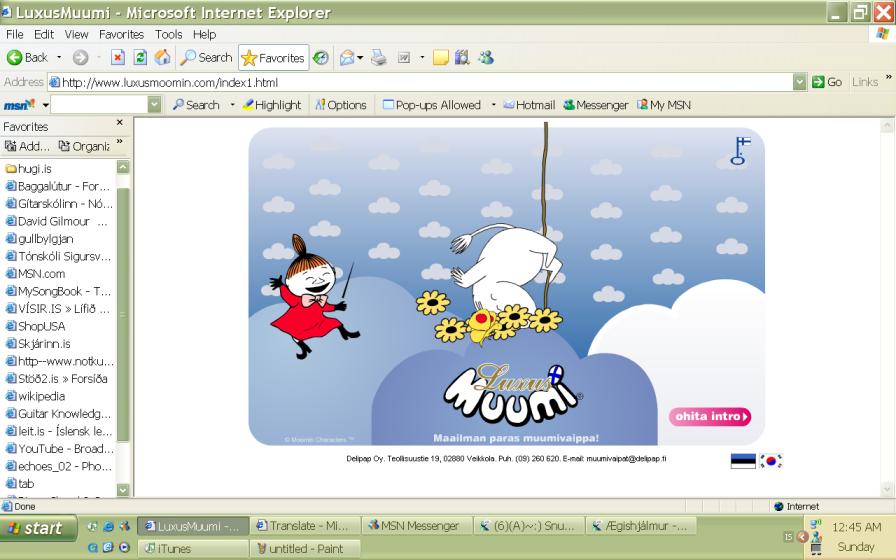The height and width of the screenshot is (560, 896).
Task: Click the Edit with Word icon
Action: click(404, 58)
